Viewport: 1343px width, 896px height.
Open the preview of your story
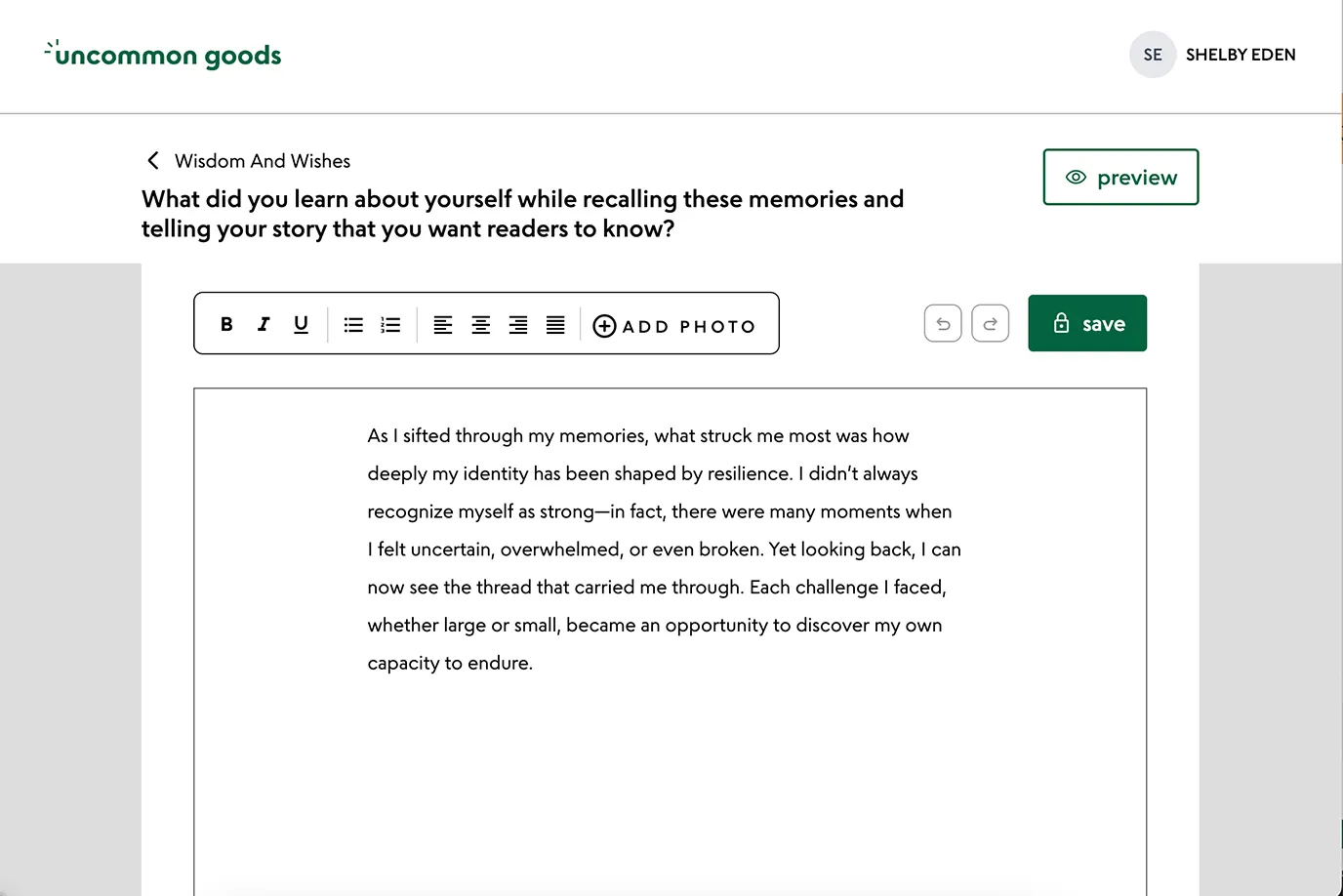click(1120, 177)
